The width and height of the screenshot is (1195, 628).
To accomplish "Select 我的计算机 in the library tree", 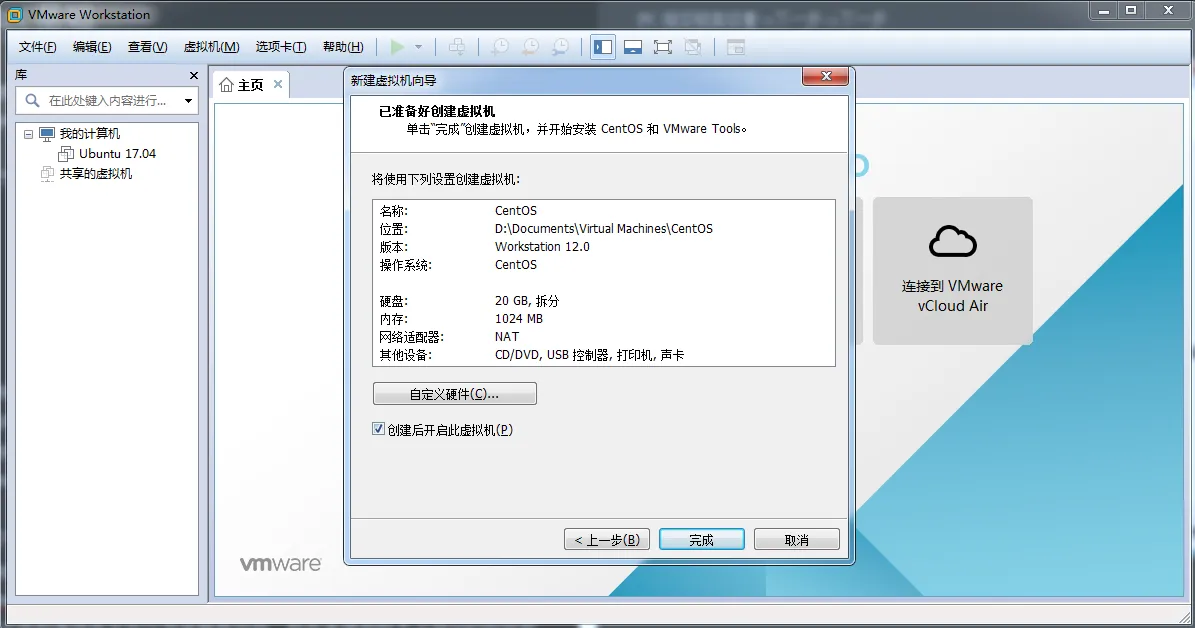I will 90,134.
